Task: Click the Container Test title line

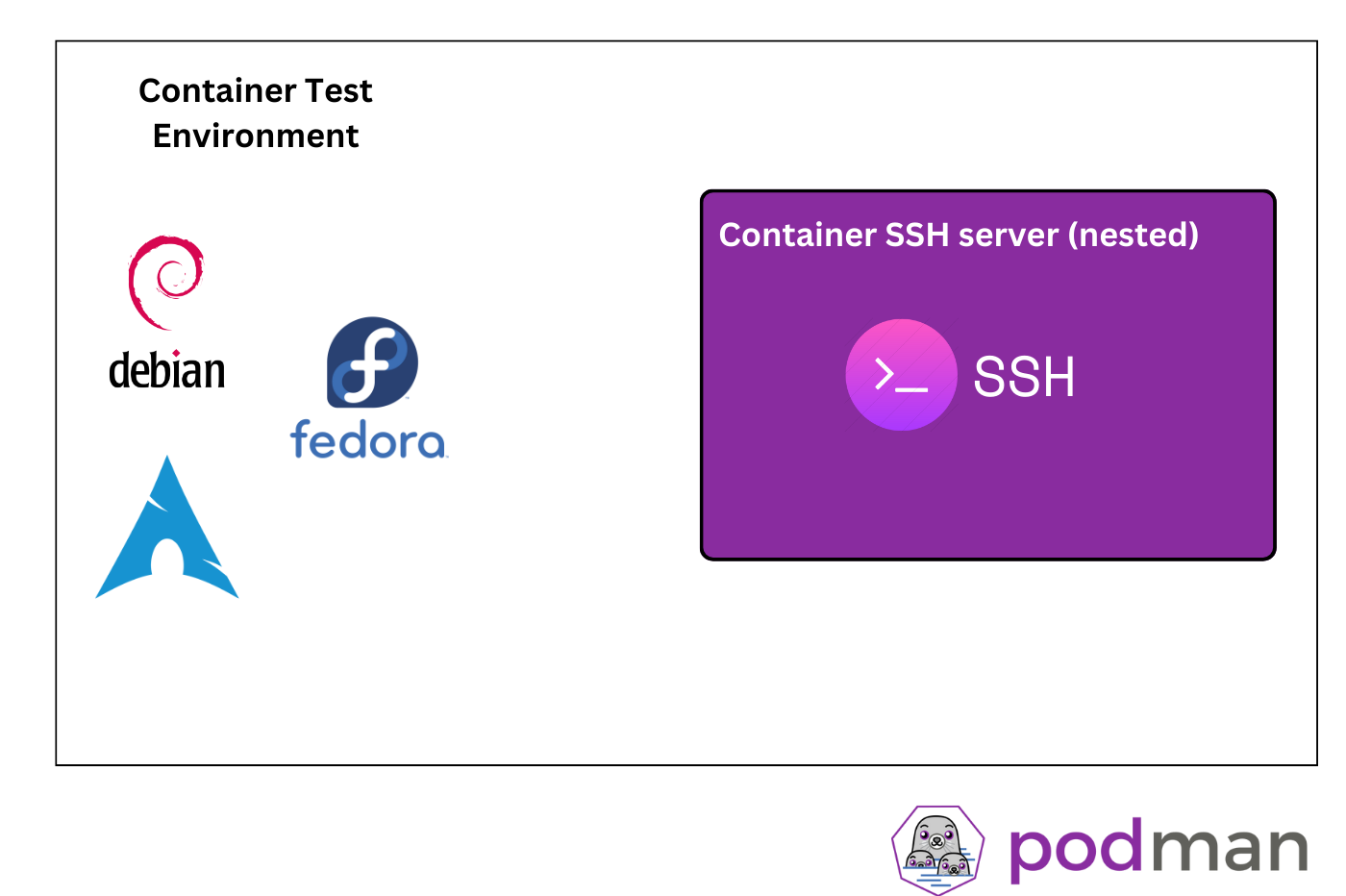Action: [256, 90]
